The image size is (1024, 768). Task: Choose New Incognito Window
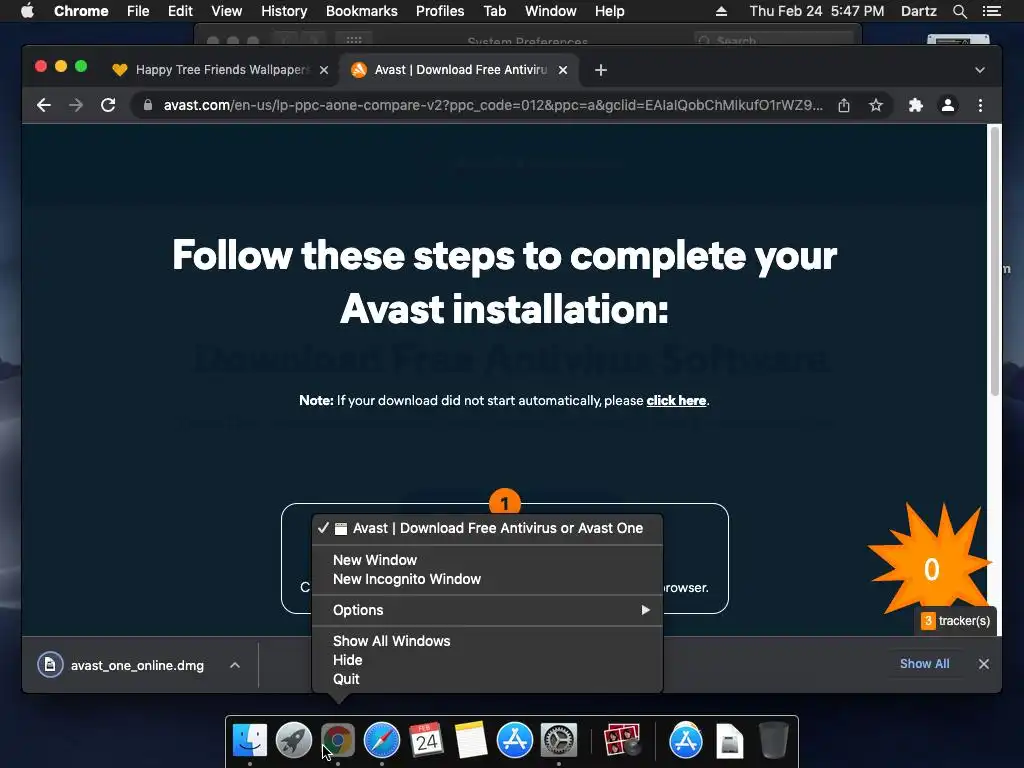click(x=487, y=579)
